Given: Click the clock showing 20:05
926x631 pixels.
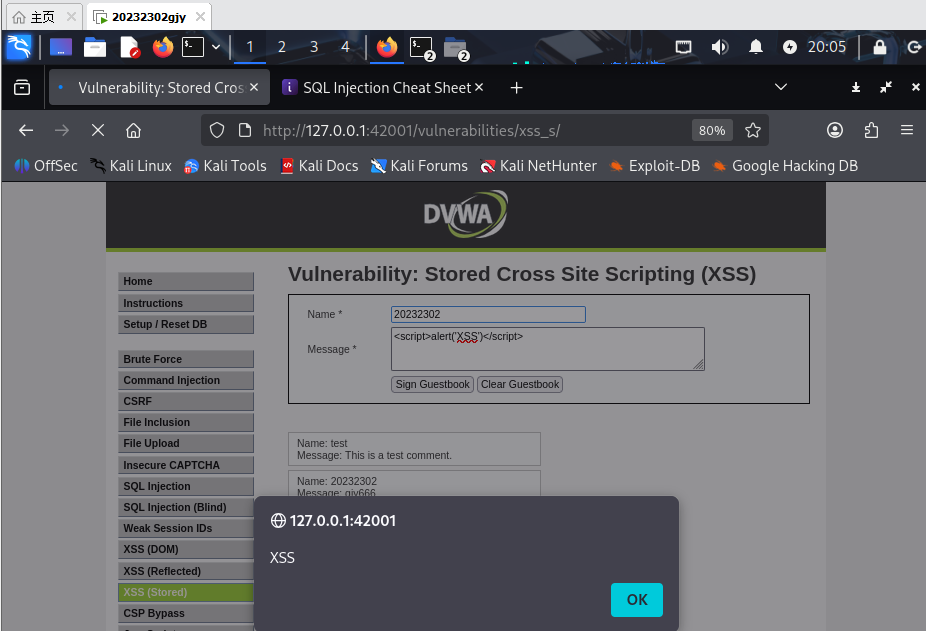Looking at the screenshot, I should tap(827, 47).
